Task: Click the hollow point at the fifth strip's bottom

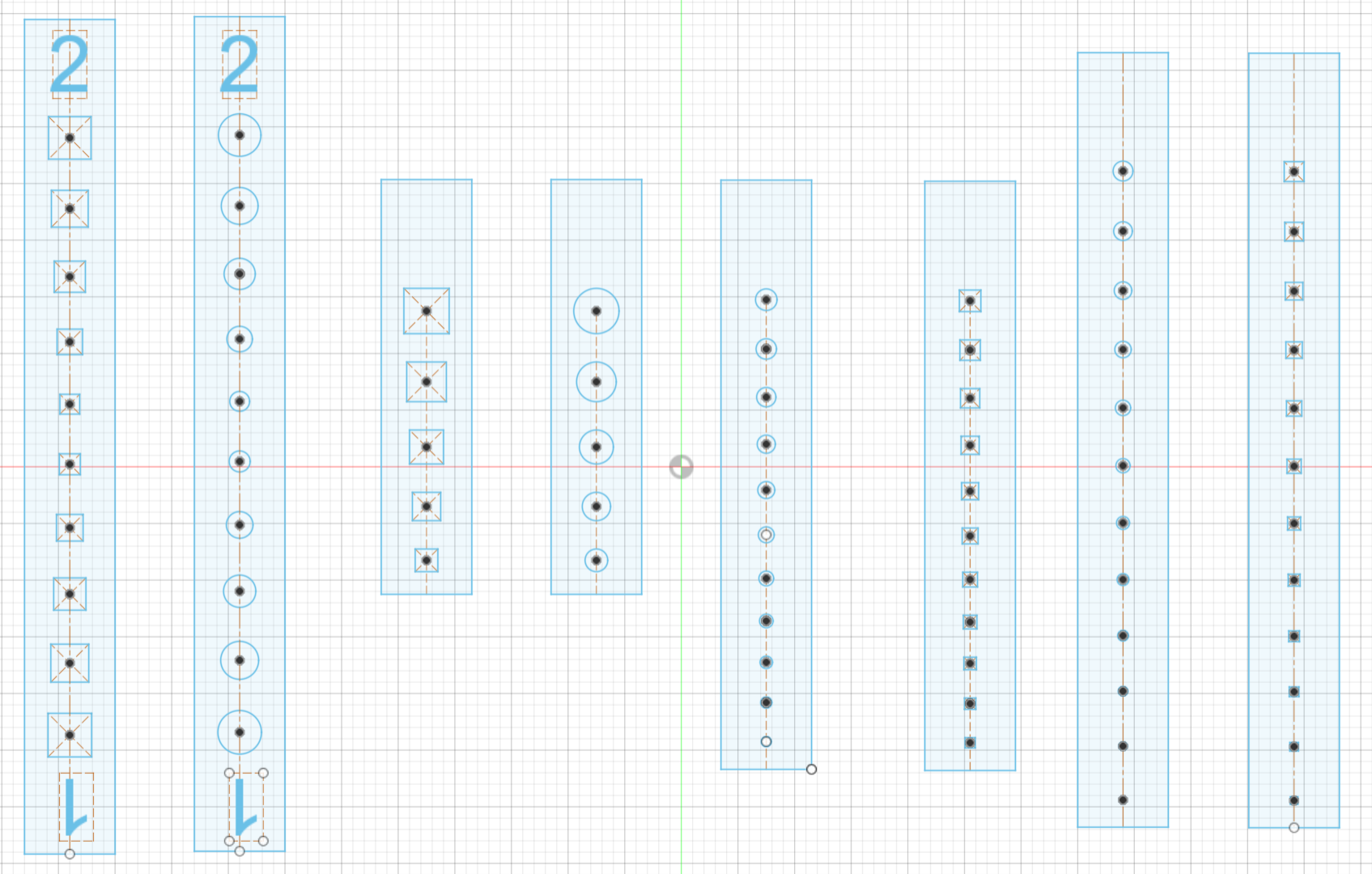Action: click(x=766, y=741)
